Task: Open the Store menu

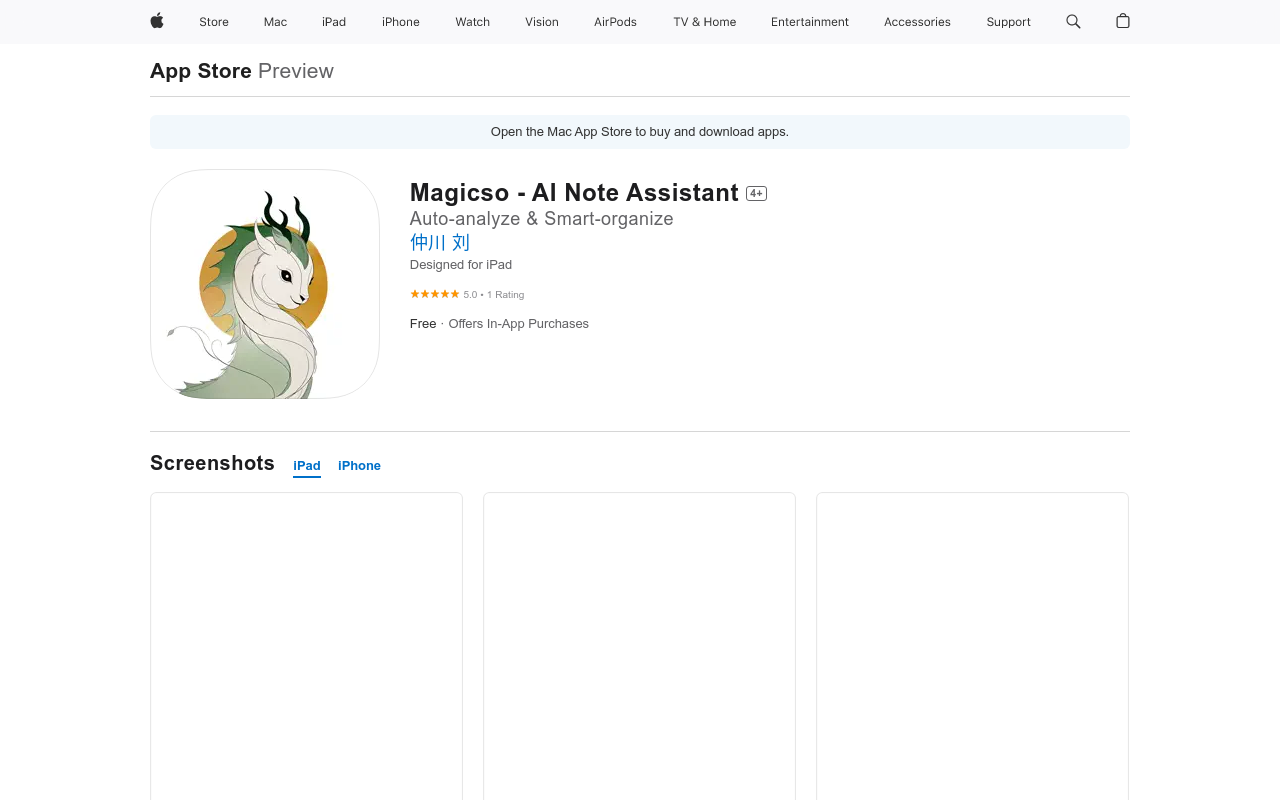Action: pyautogui.click(x=214, y=22)
